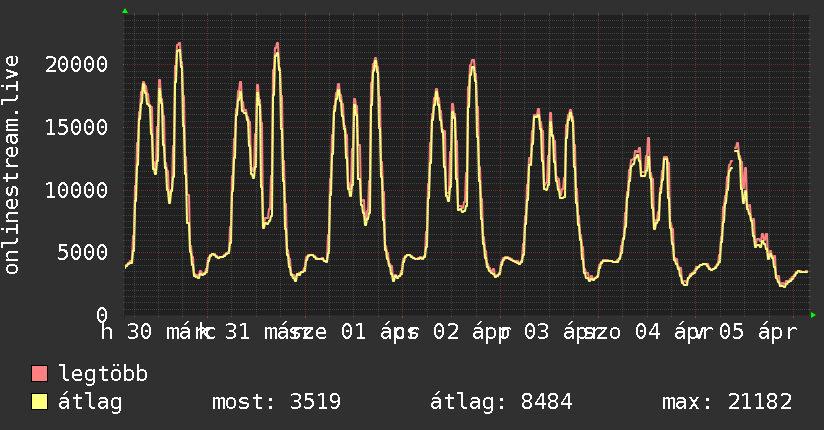Click the 15000 y-axis label

pyautogui.click(x=77, y=127)
